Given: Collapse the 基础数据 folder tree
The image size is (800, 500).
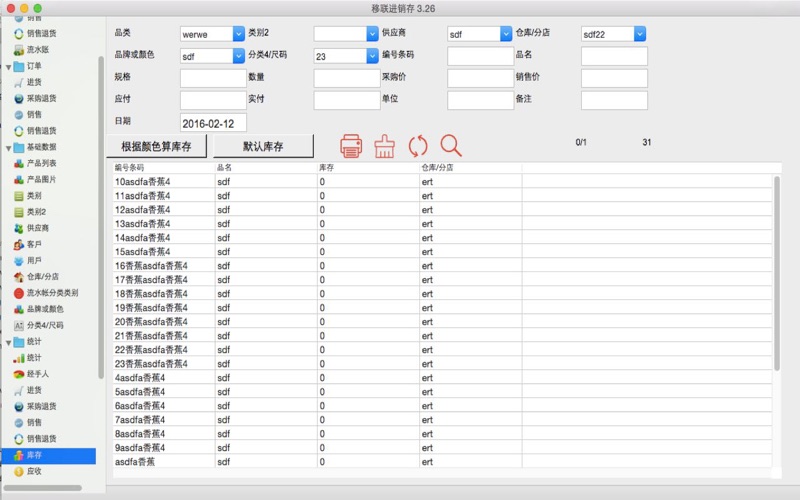Looking at the screenshot, I should (8, 147).
